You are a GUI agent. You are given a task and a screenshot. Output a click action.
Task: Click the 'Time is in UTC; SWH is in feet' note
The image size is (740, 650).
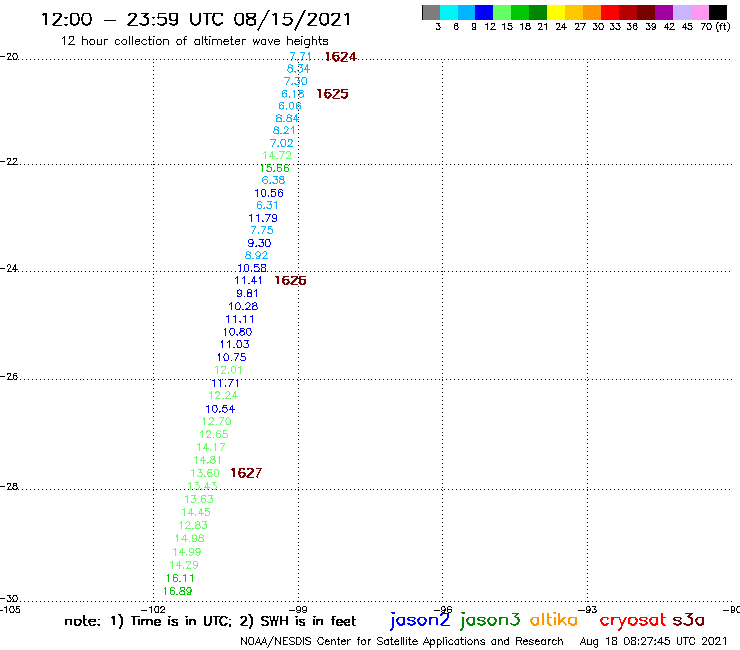click(210, 621)
